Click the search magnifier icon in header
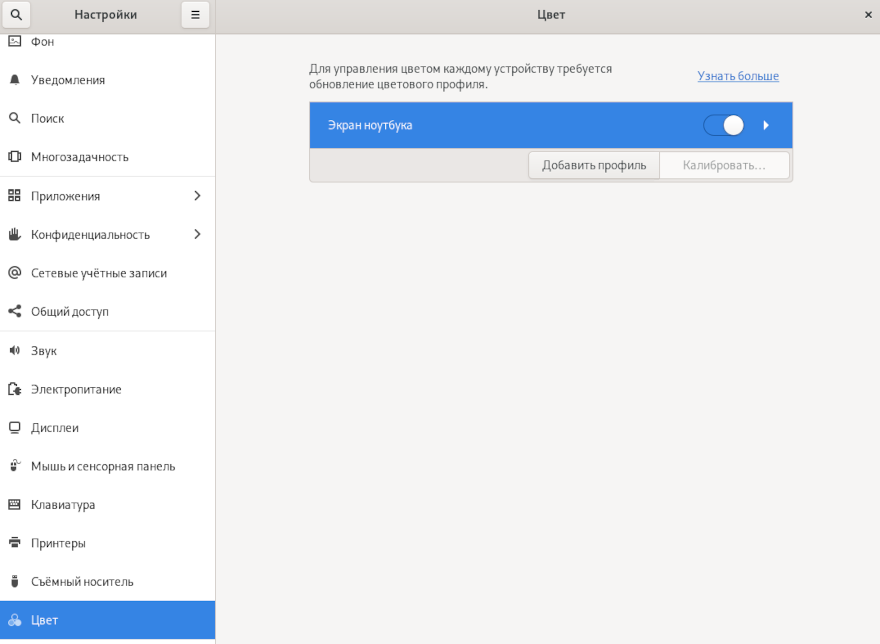This screenshot has width=880, height=644. (15, 15)
